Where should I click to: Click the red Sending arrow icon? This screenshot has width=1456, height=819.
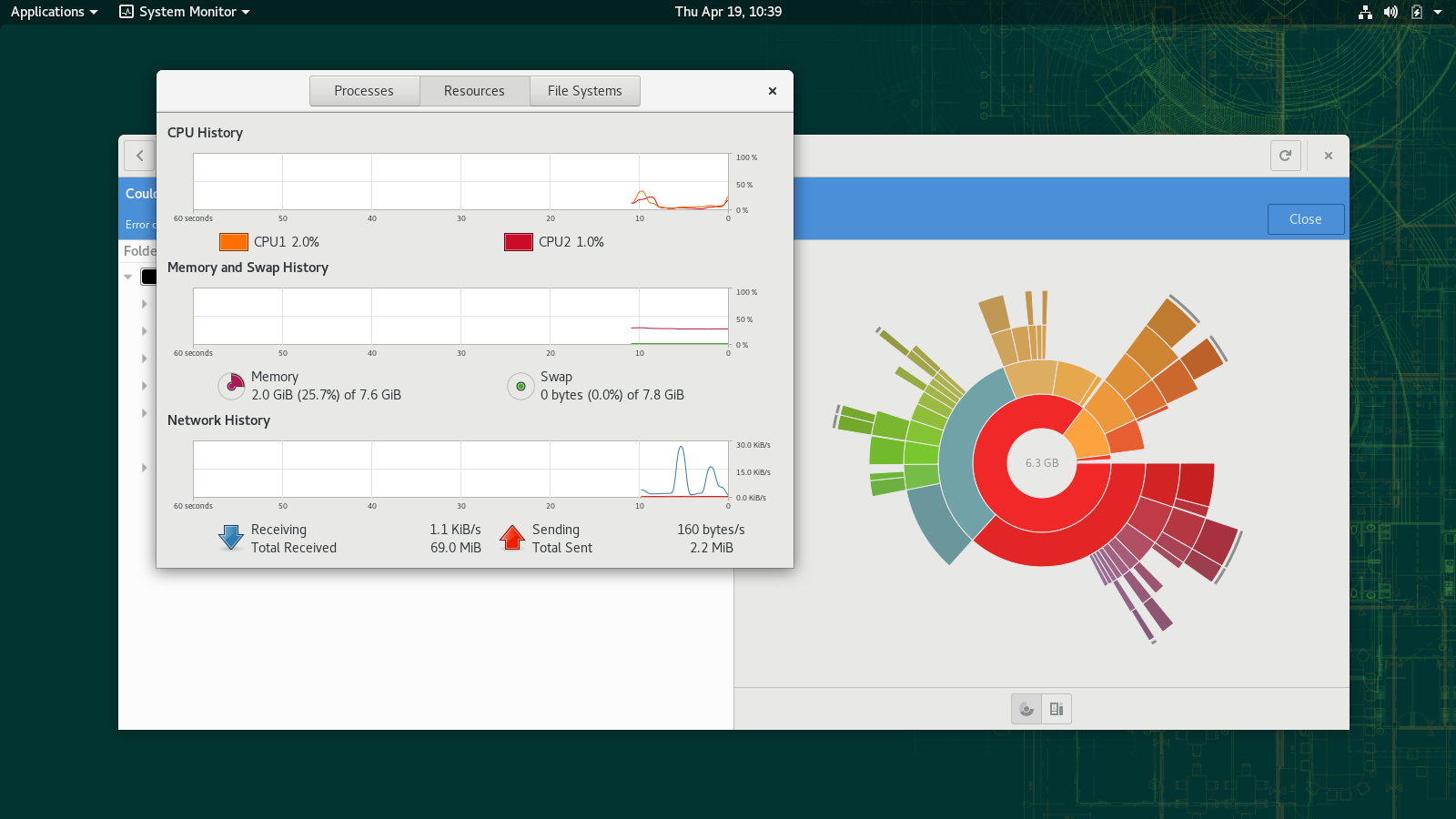pos(512,538)
